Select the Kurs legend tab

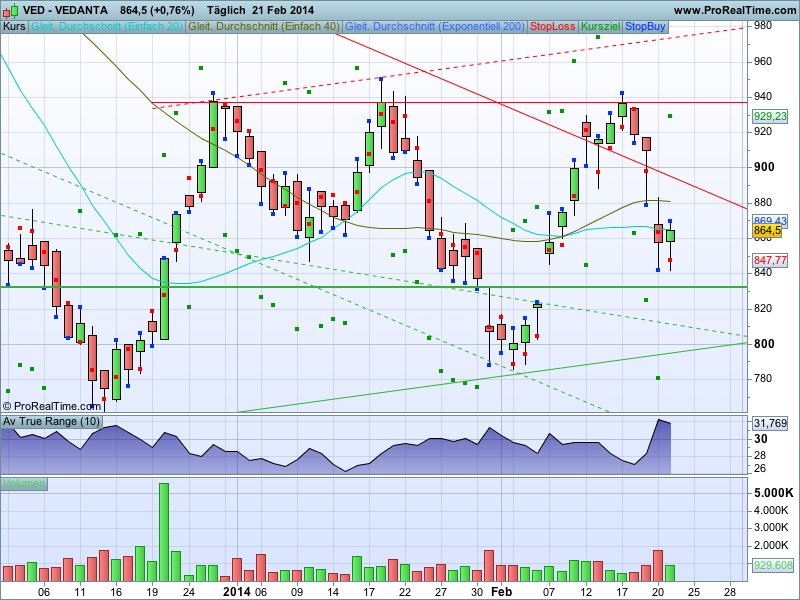click(x=14, y=27)
